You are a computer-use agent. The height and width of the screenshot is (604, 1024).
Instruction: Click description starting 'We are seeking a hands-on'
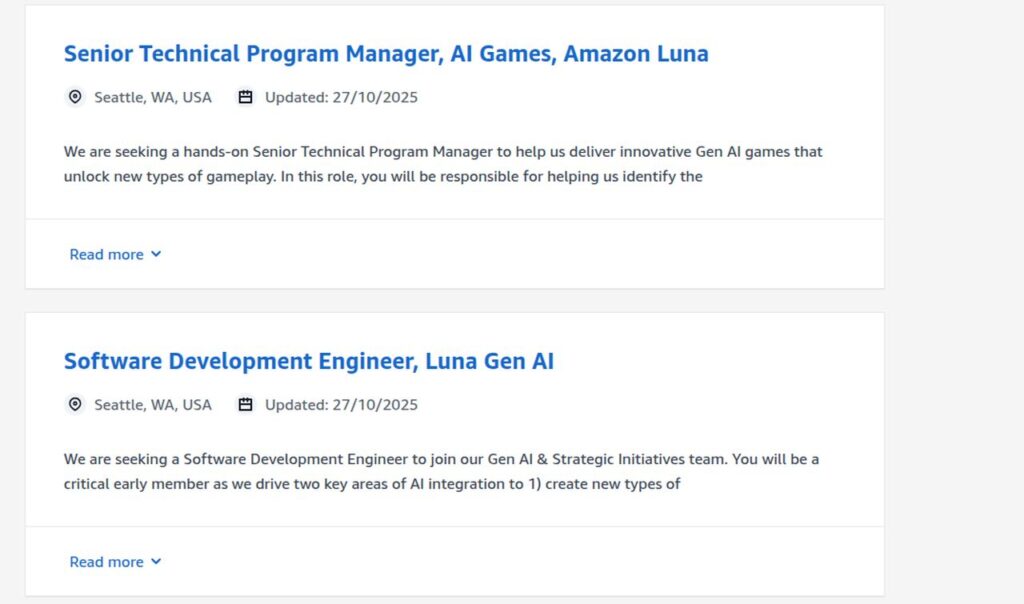(443, 164)
